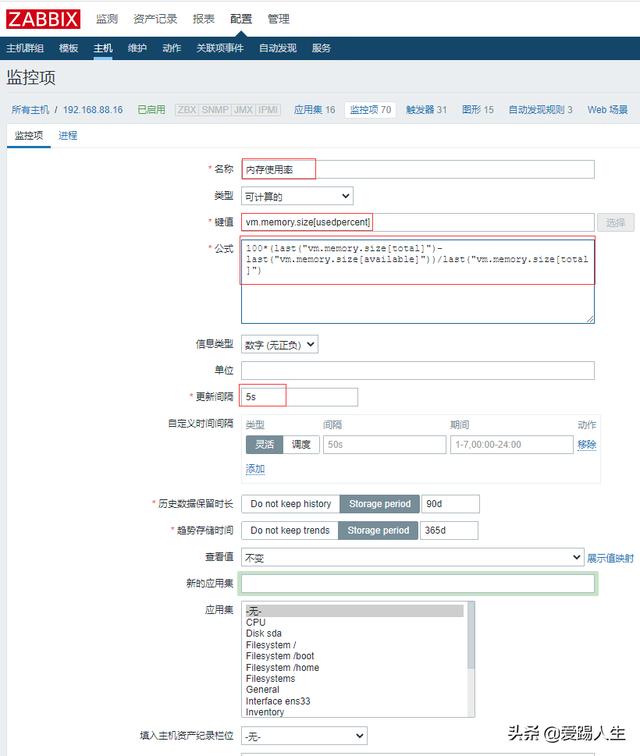Select 调度 interval type
Screen dimensions: 640x756
(x=301, y=445)
